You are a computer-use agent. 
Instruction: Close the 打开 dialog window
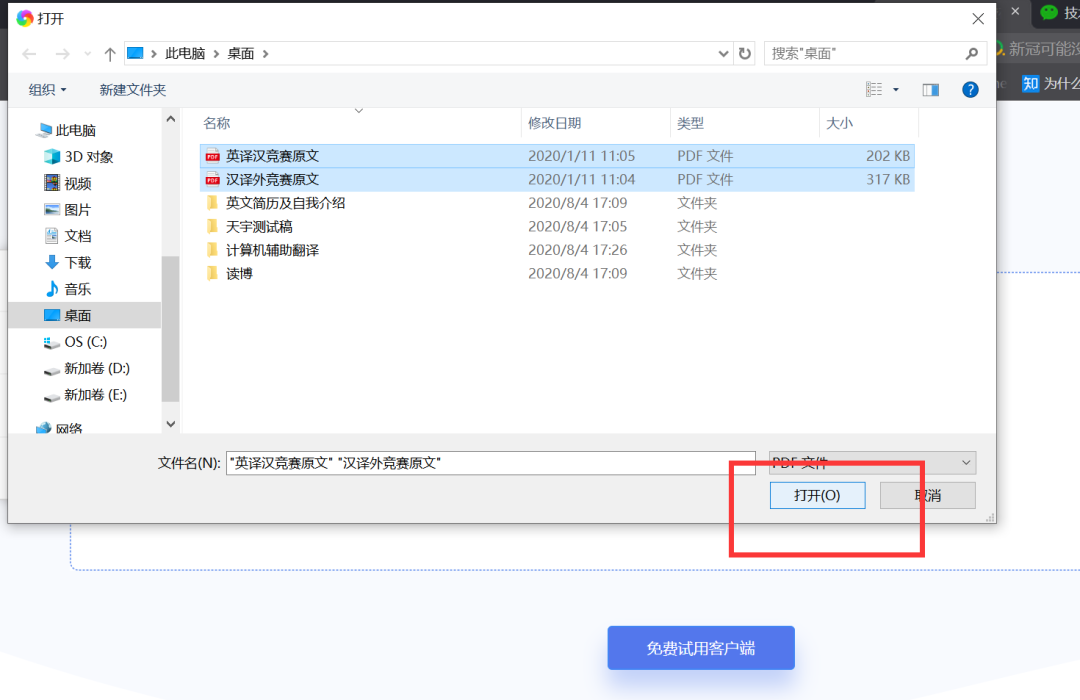977,19
